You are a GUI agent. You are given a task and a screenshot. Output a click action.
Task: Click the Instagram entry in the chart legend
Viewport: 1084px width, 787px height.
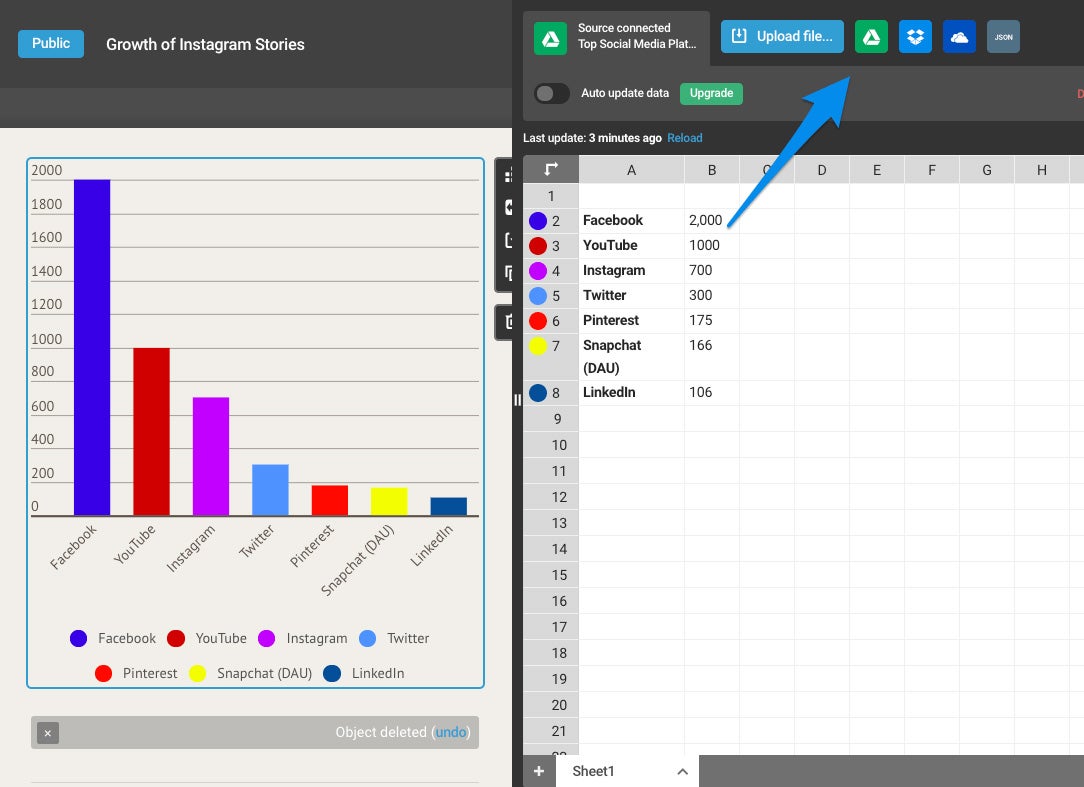coord(302,638)
